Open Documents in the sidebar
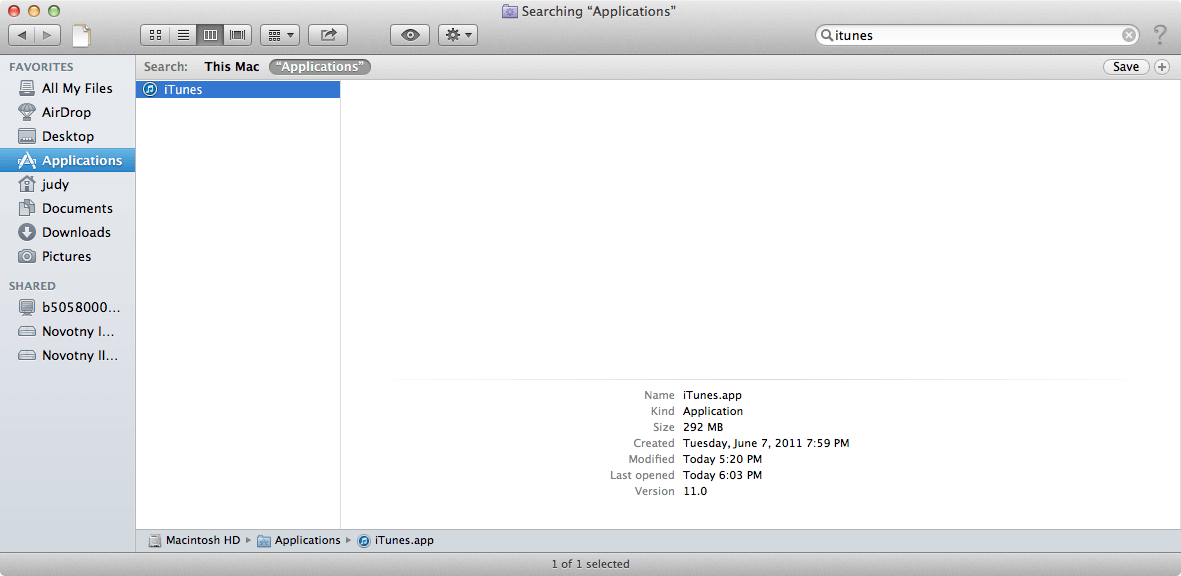 (68, 209)
